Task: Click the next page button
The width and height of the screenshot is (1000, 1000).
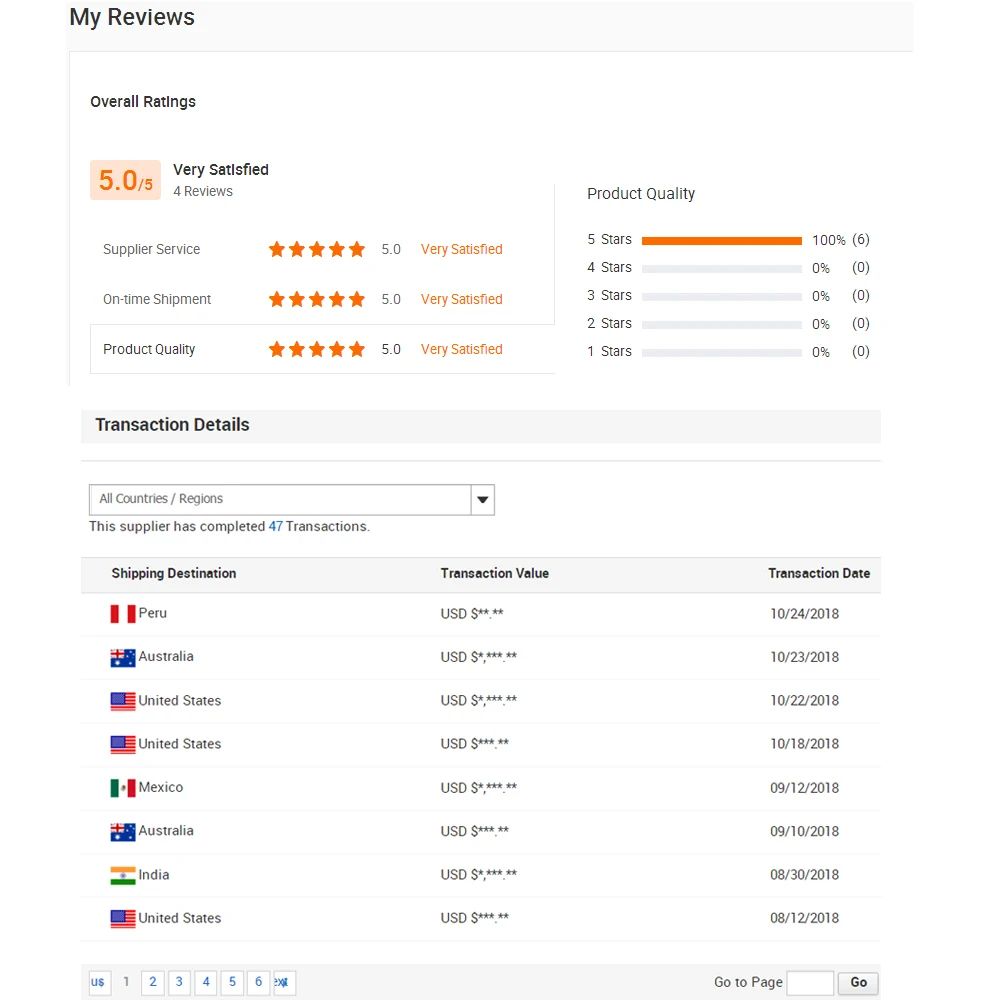Action: coord(283,982)
